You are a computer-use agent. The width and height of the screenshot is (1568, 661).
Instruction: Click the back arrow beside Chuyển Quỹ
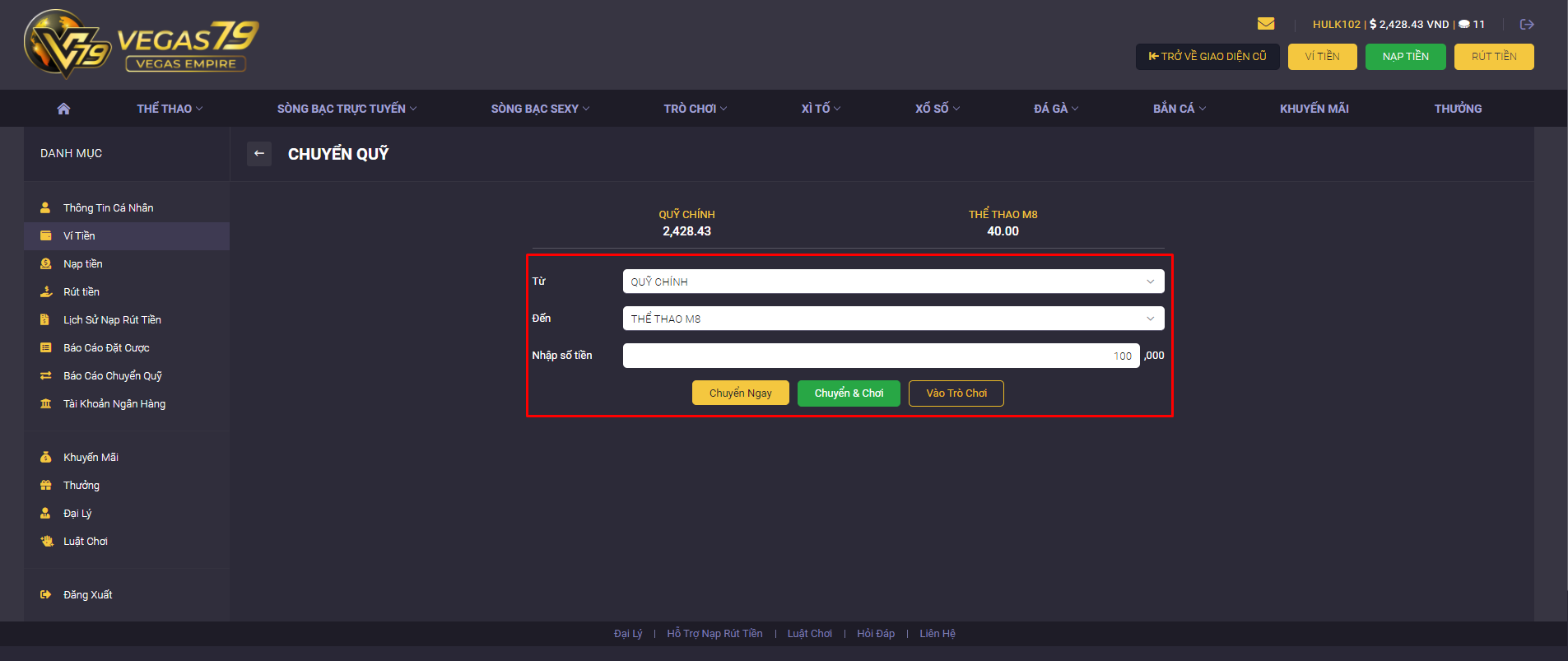point(259,153)
